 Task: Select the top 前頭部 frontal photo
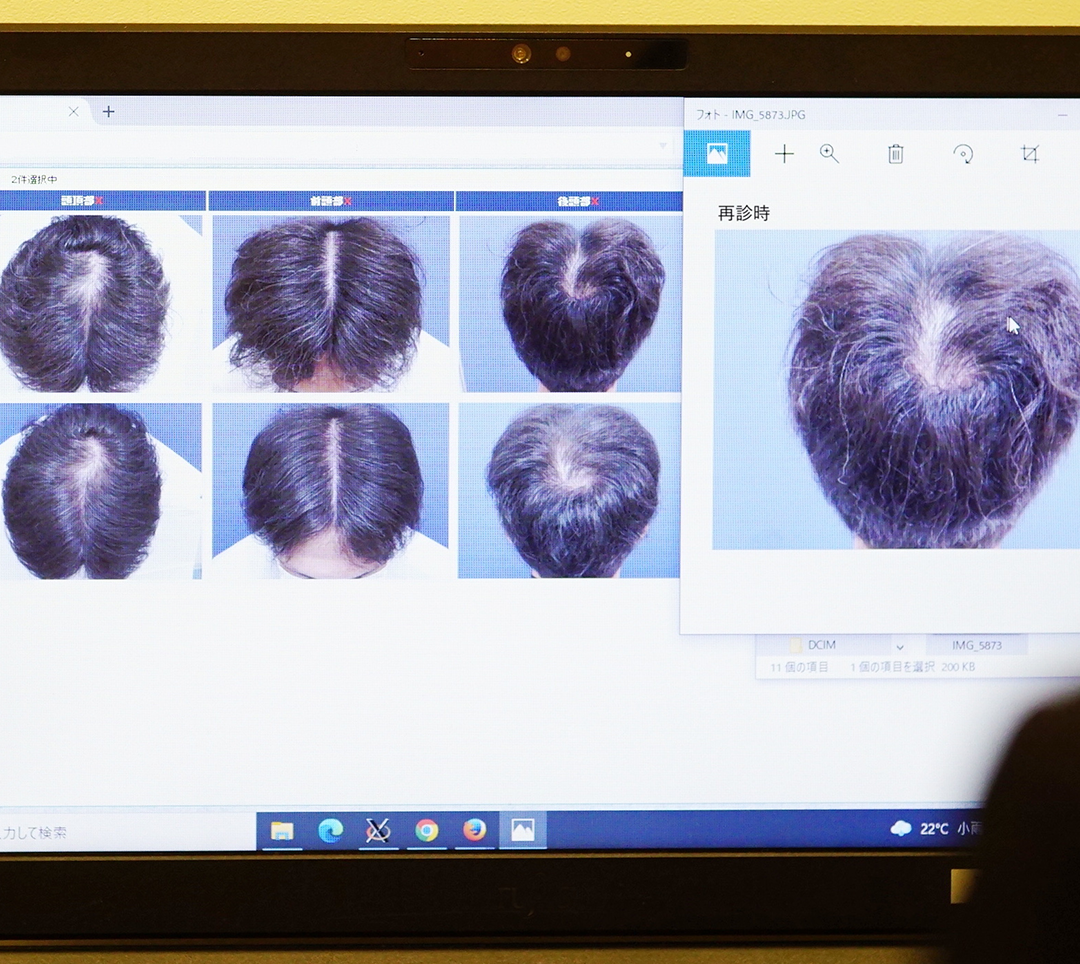[331, 304]
